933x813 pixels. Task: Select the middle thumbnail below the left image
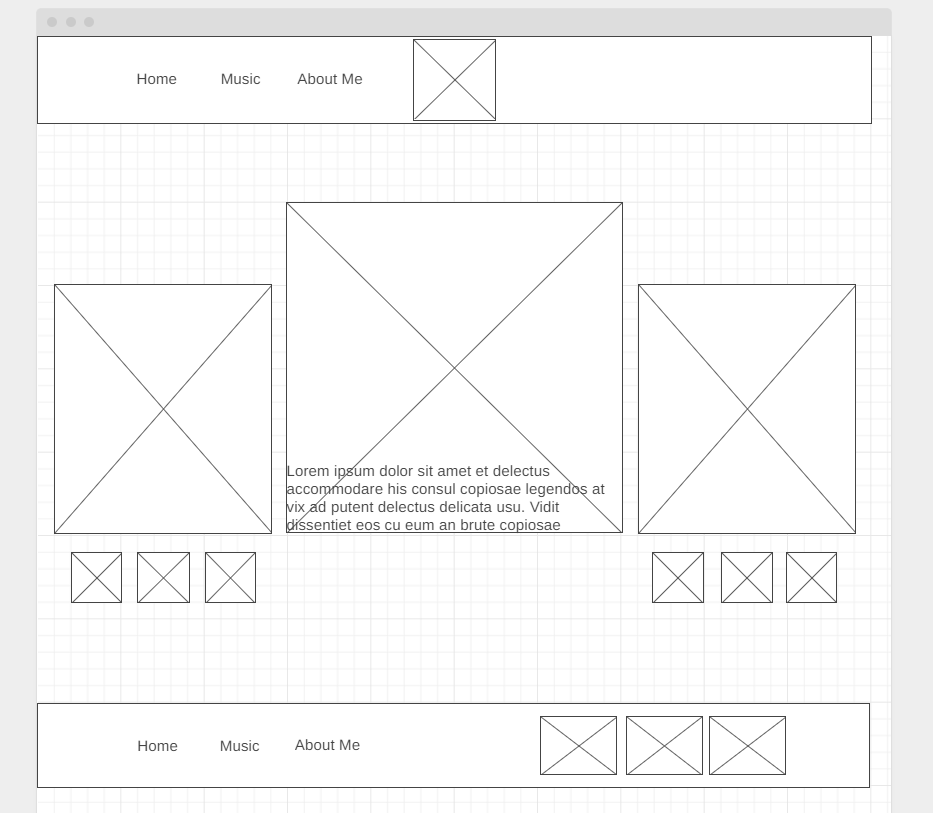pyautogui.click(x=163, y=577)
